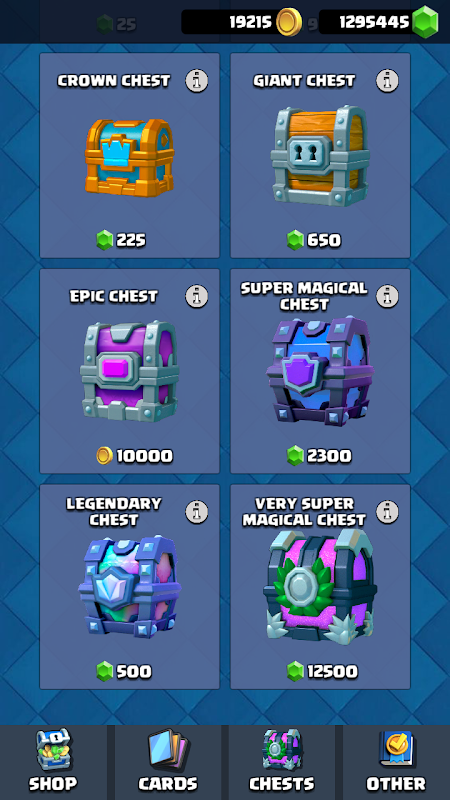Open the Other tab
450x800 pixels.
tap(396, 762)
